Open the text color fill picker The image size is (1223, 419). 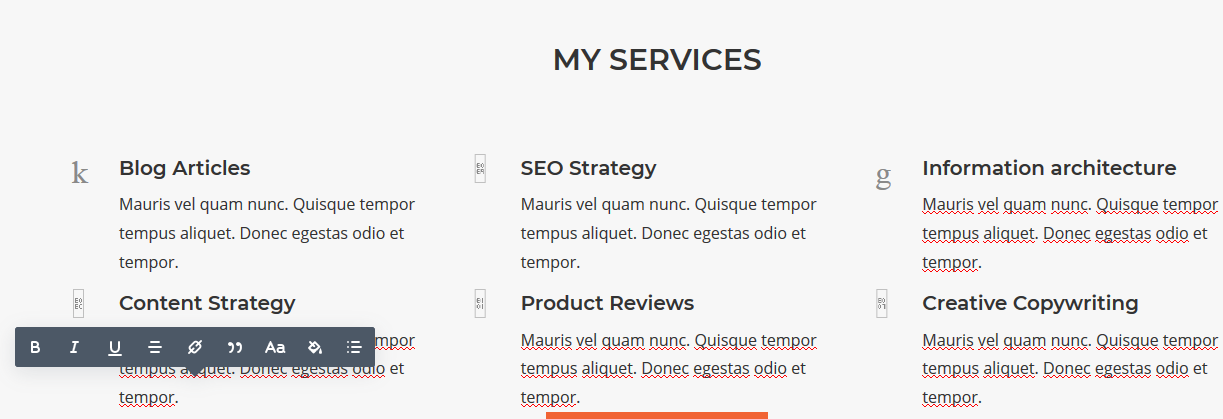315,348
